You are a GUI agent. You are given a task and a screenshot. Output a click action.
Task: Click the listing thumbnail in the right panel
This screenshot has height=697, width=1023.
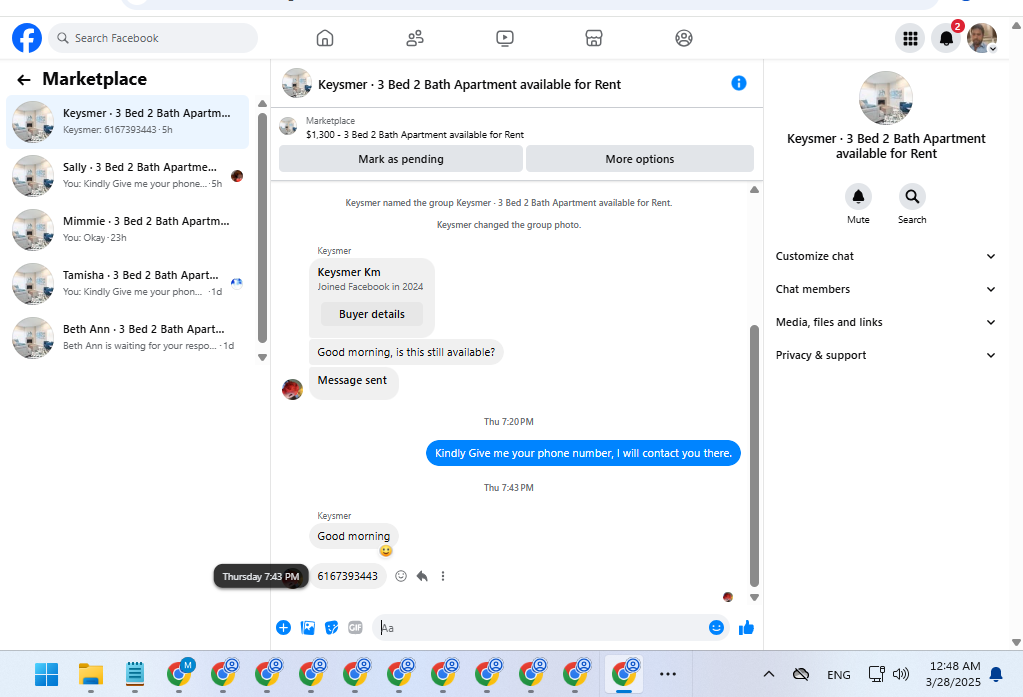pos(885,98)
